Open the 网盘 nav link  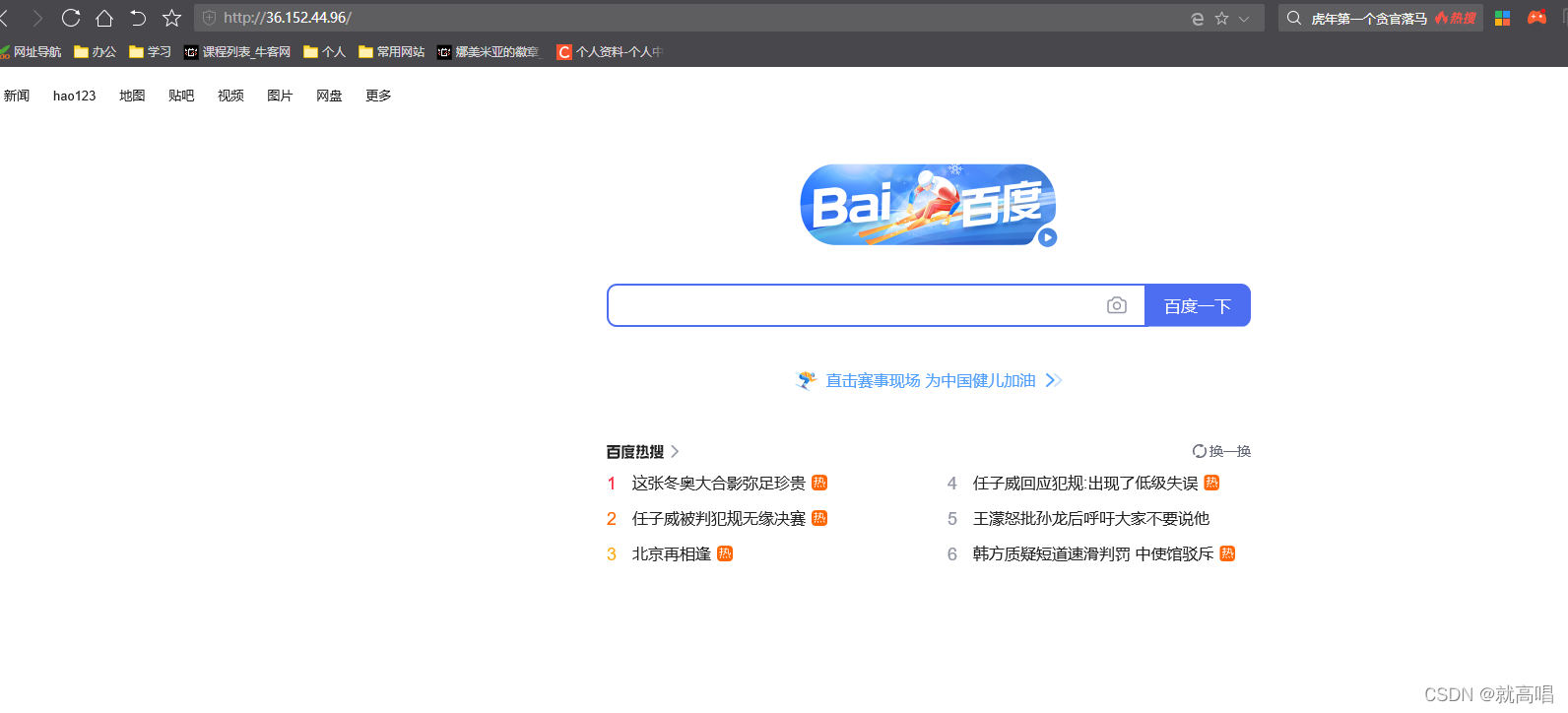tap(329, 96)
